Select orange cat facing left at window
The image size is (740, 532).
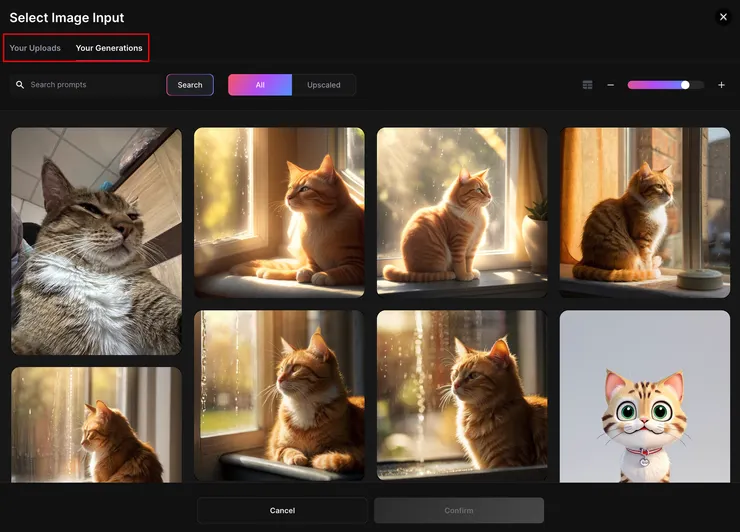tap(279, 212)
